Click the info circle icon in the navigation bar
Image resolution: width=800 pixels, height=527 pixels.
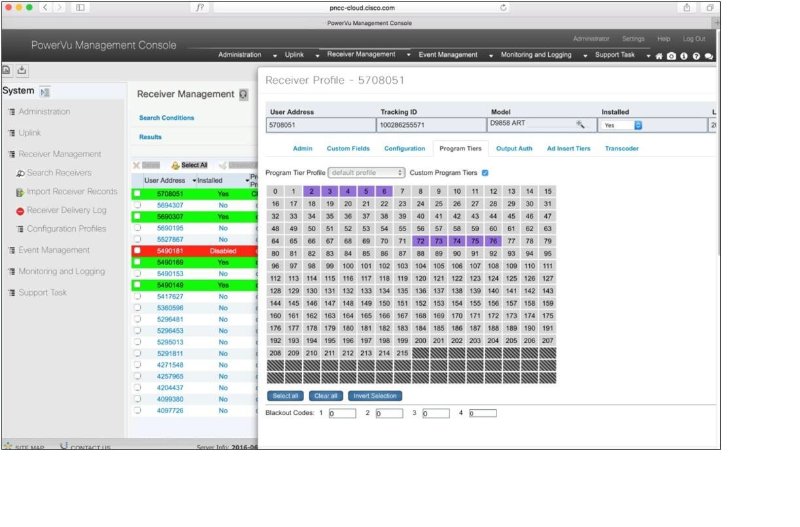tap(683, 55)
